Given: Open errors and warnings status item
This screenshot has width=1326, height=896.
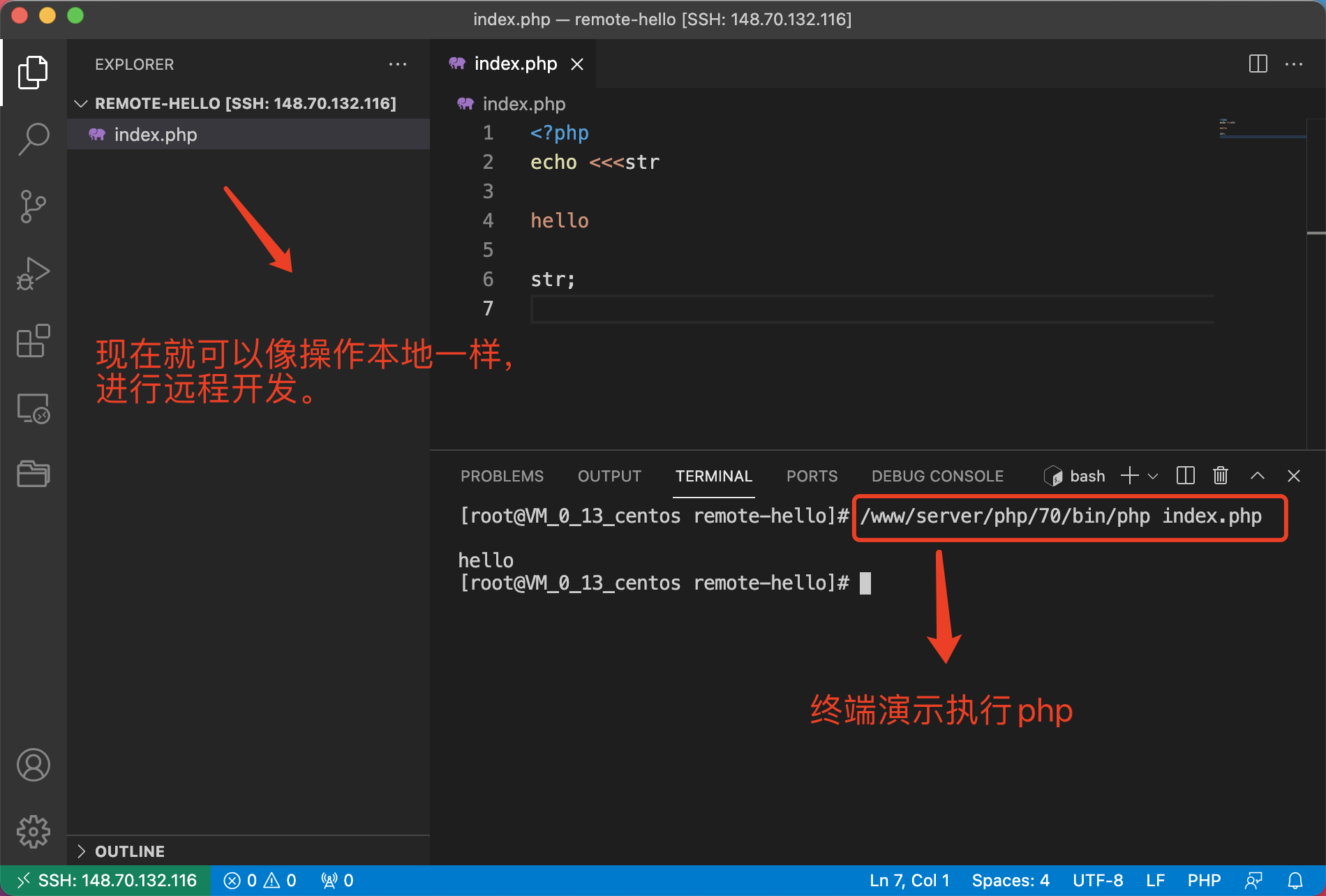Looking at the screenshot, I should click(260, 881).
